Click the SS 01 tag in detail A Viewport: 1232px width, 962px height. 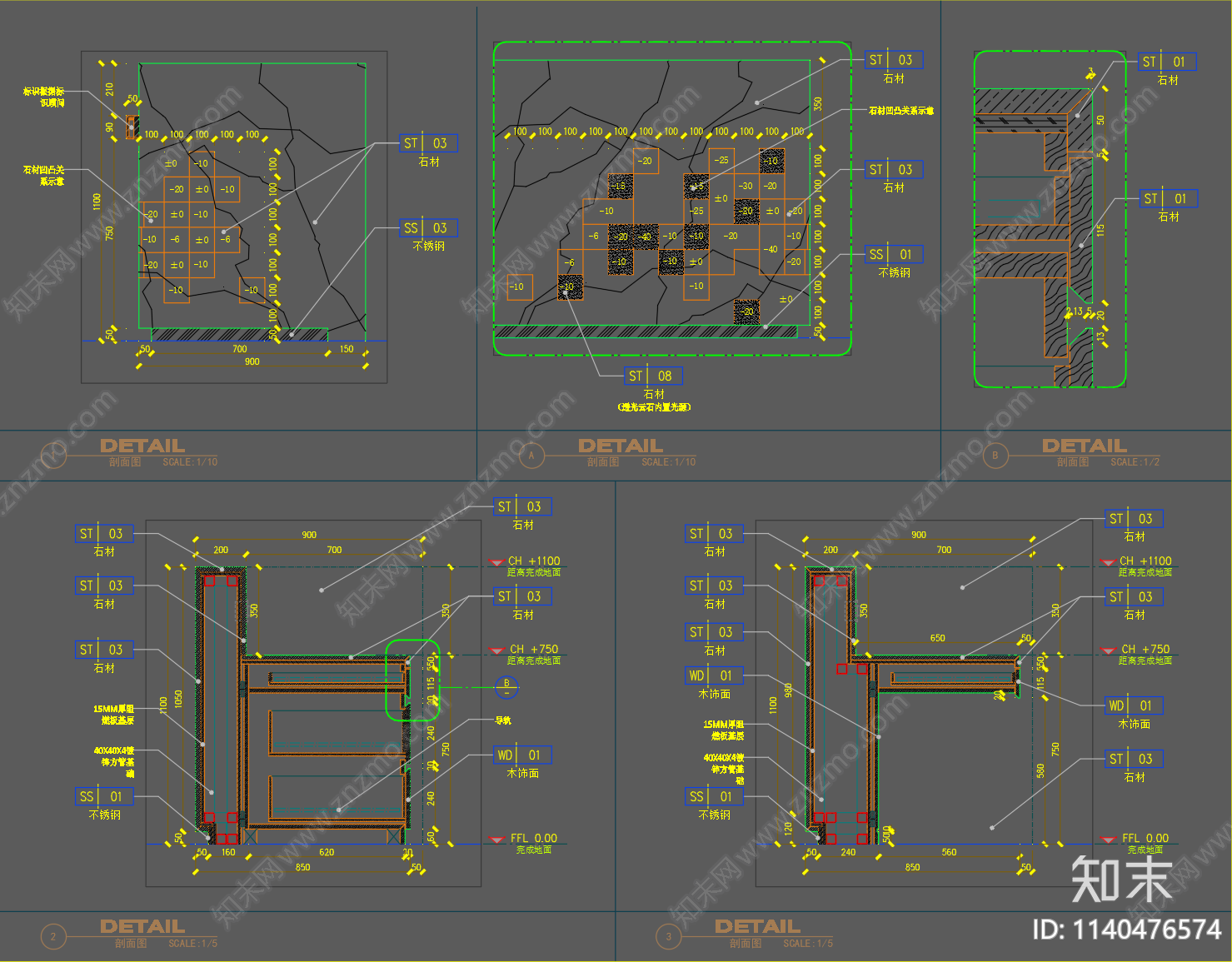[x=894, y=254]
